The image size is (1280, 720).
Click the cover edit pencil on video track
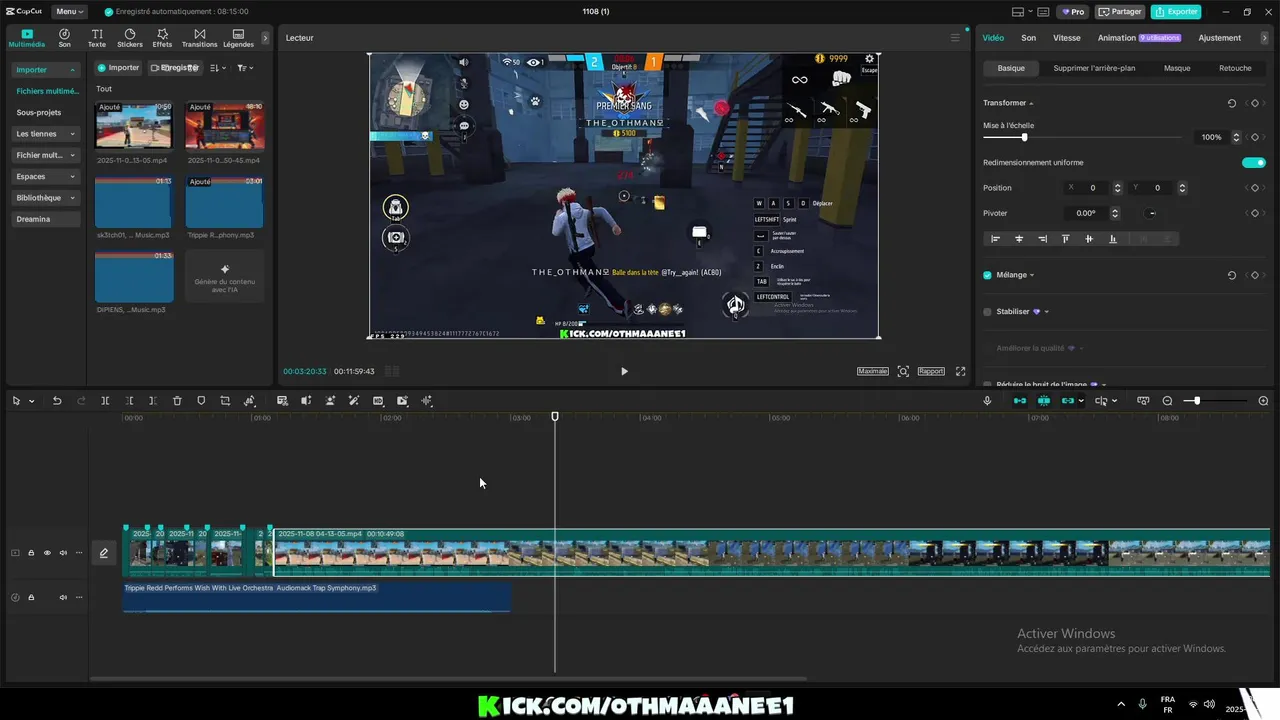point(103,553)
